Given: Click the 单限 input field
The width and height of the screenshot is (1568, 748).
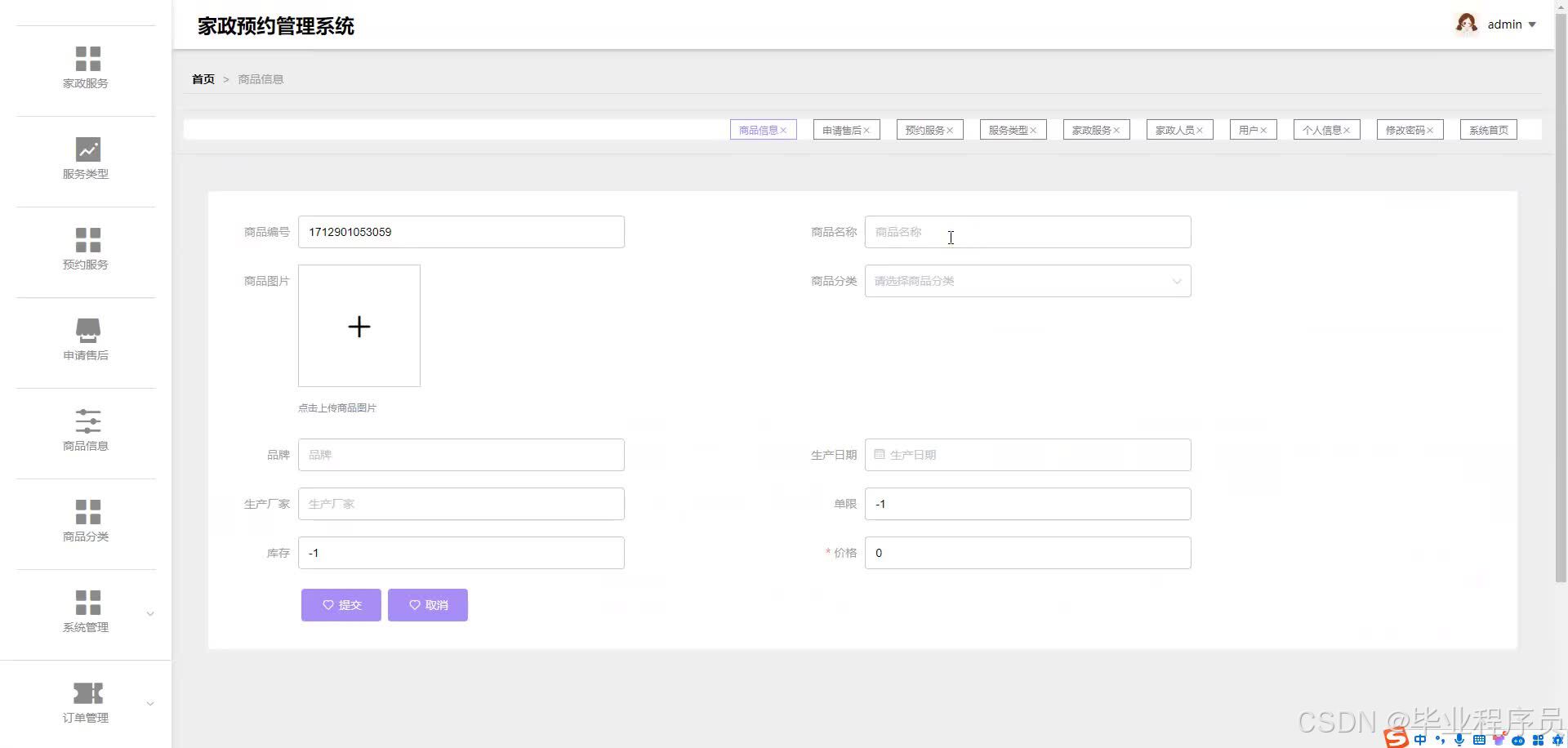Looking at the screenshot, I should [1027, 504].
